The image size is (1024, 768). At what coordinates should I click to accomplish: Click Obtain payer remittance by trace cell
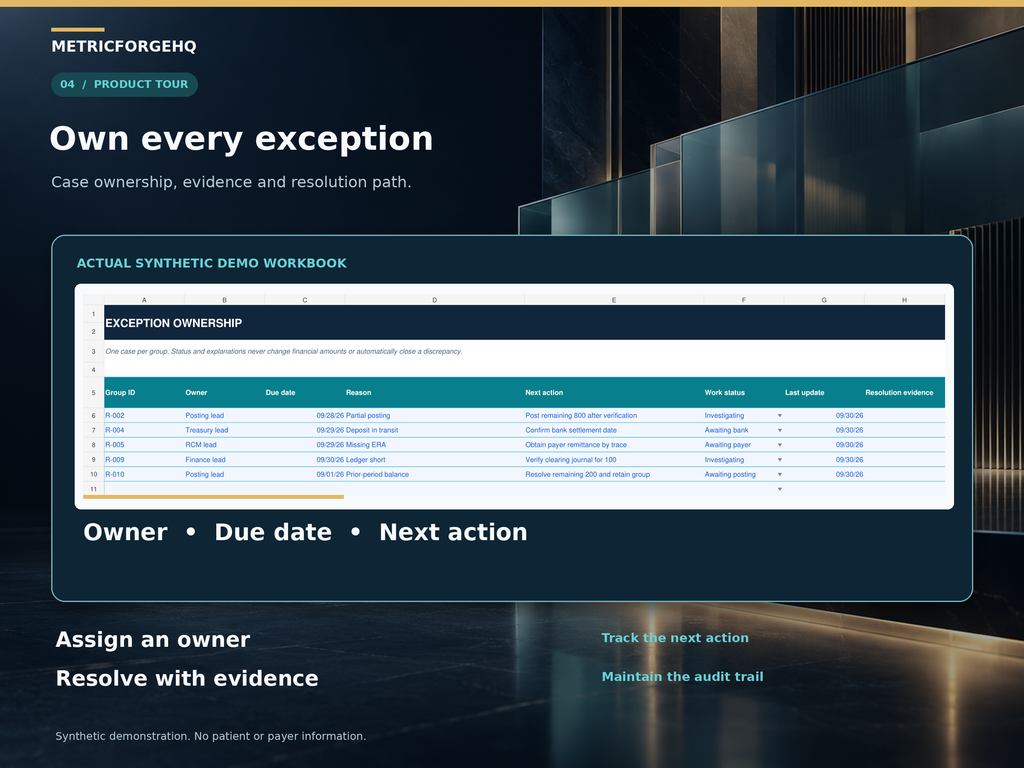tap(614, 445)
